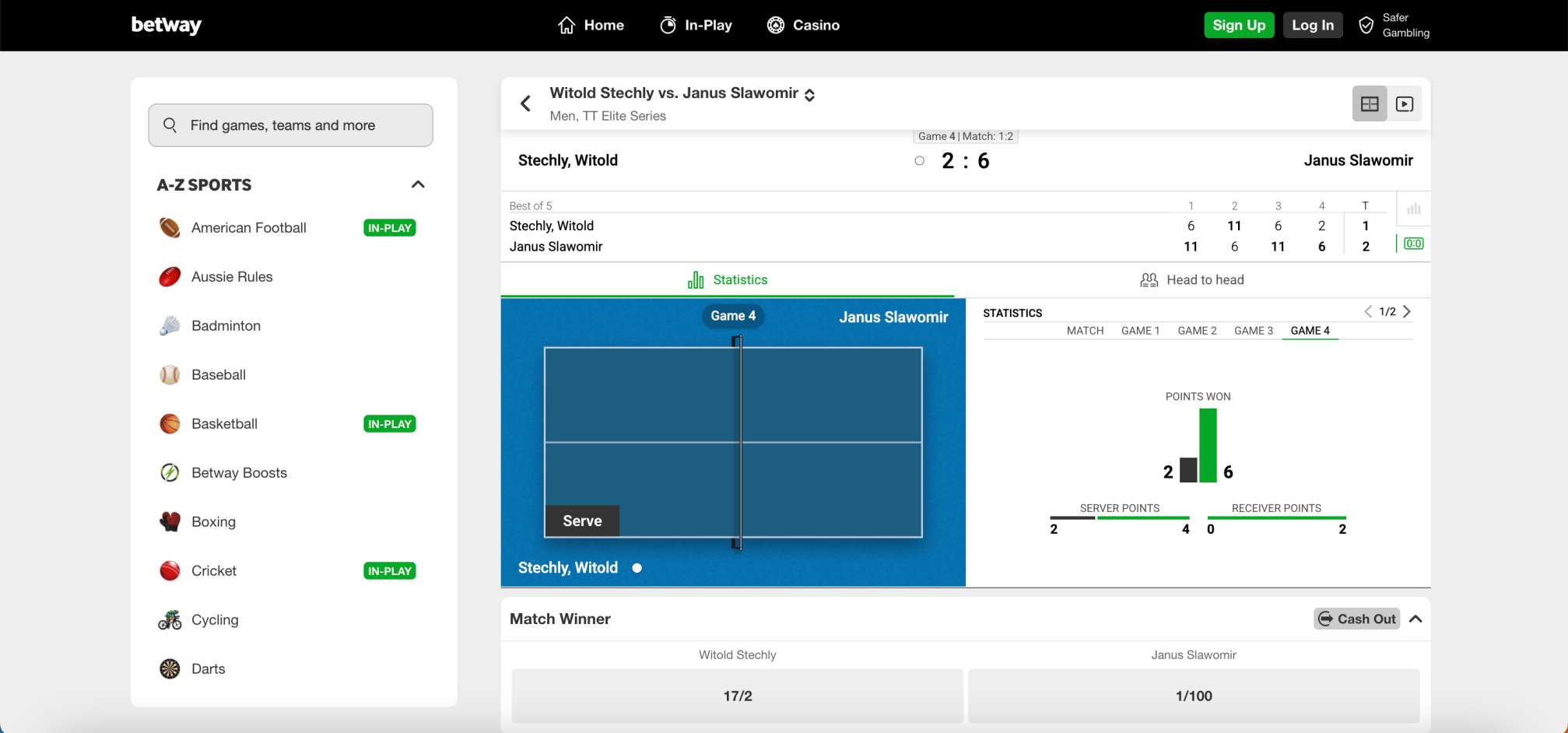Click the bar chart icon beside scoreboard
This screenshot has width=1568, height=733.
click(x=1413, y=209)
